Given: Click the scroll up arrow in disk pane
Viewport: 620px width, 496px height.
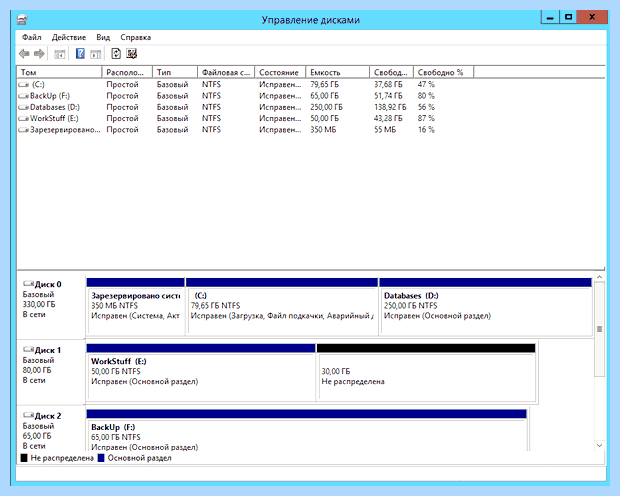Looking at the screenshot, I should [x=599, y=277].
